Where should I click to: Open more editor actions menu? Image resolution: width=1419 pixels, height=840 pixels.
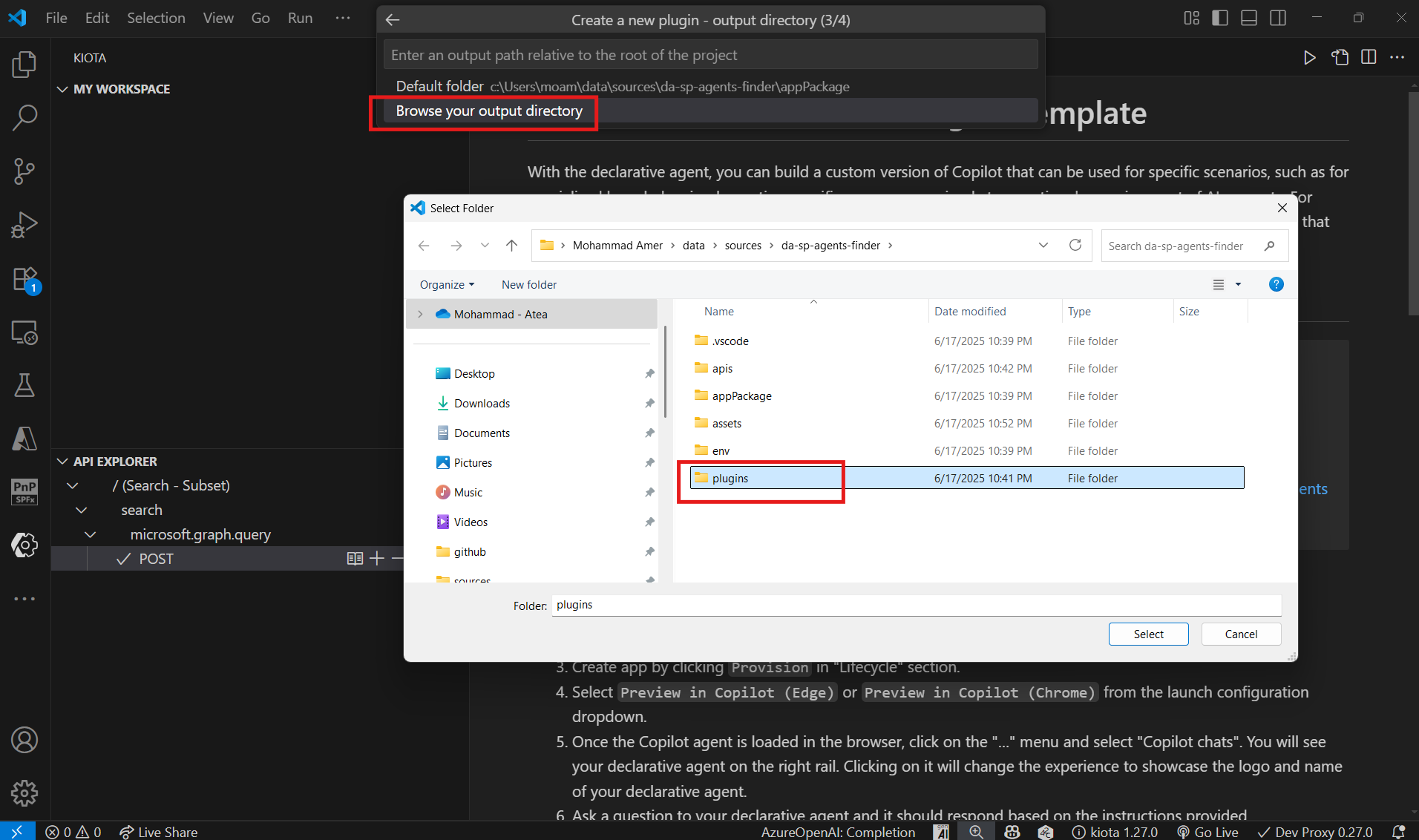click(x=1397, y=57)
